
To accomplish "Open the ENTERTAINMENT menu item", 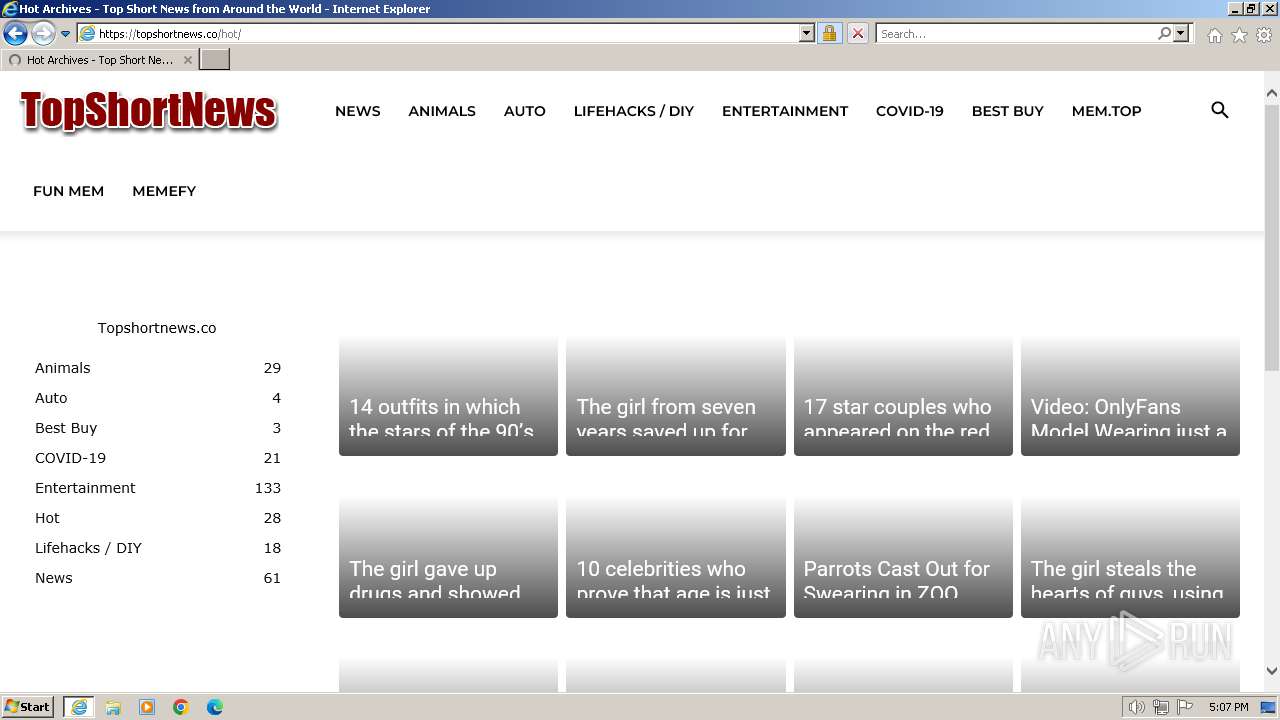I will (x=785, y=111).
